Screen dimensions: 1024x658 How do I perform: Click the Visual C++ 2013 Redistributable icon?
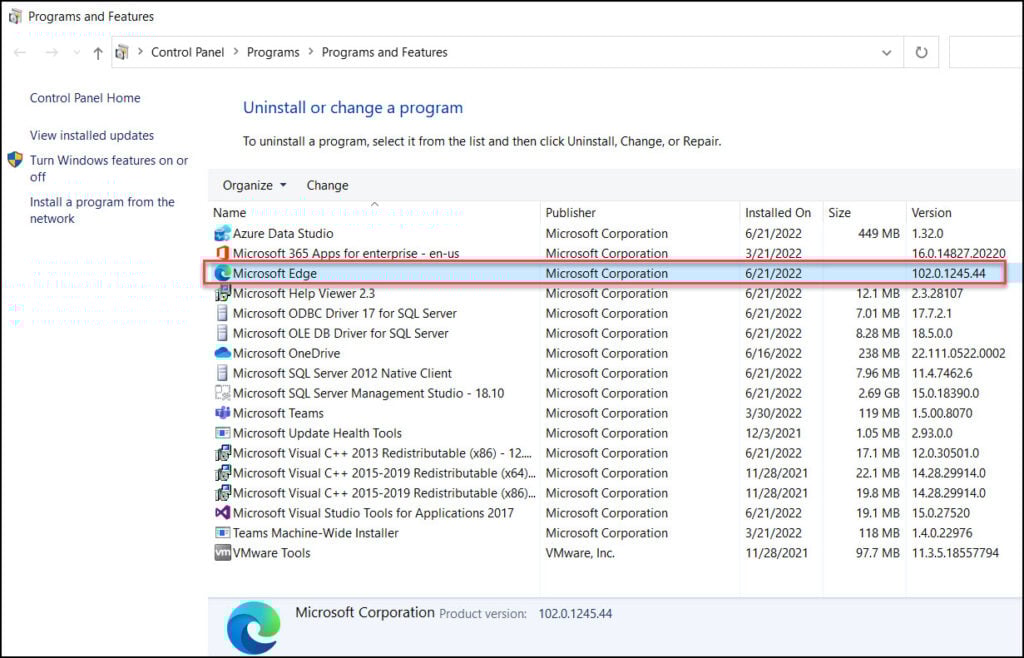tap(222, 453)
